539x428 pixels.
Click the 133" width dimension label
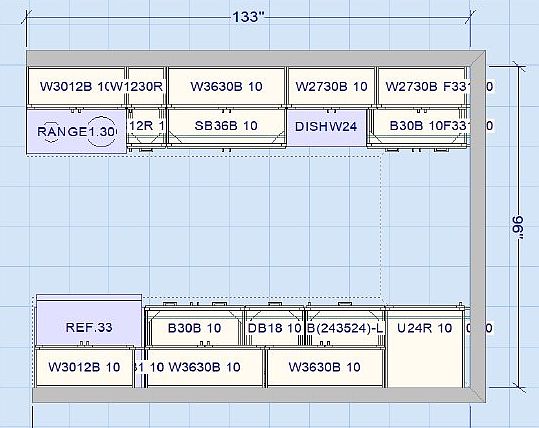[x=249, y=16]
